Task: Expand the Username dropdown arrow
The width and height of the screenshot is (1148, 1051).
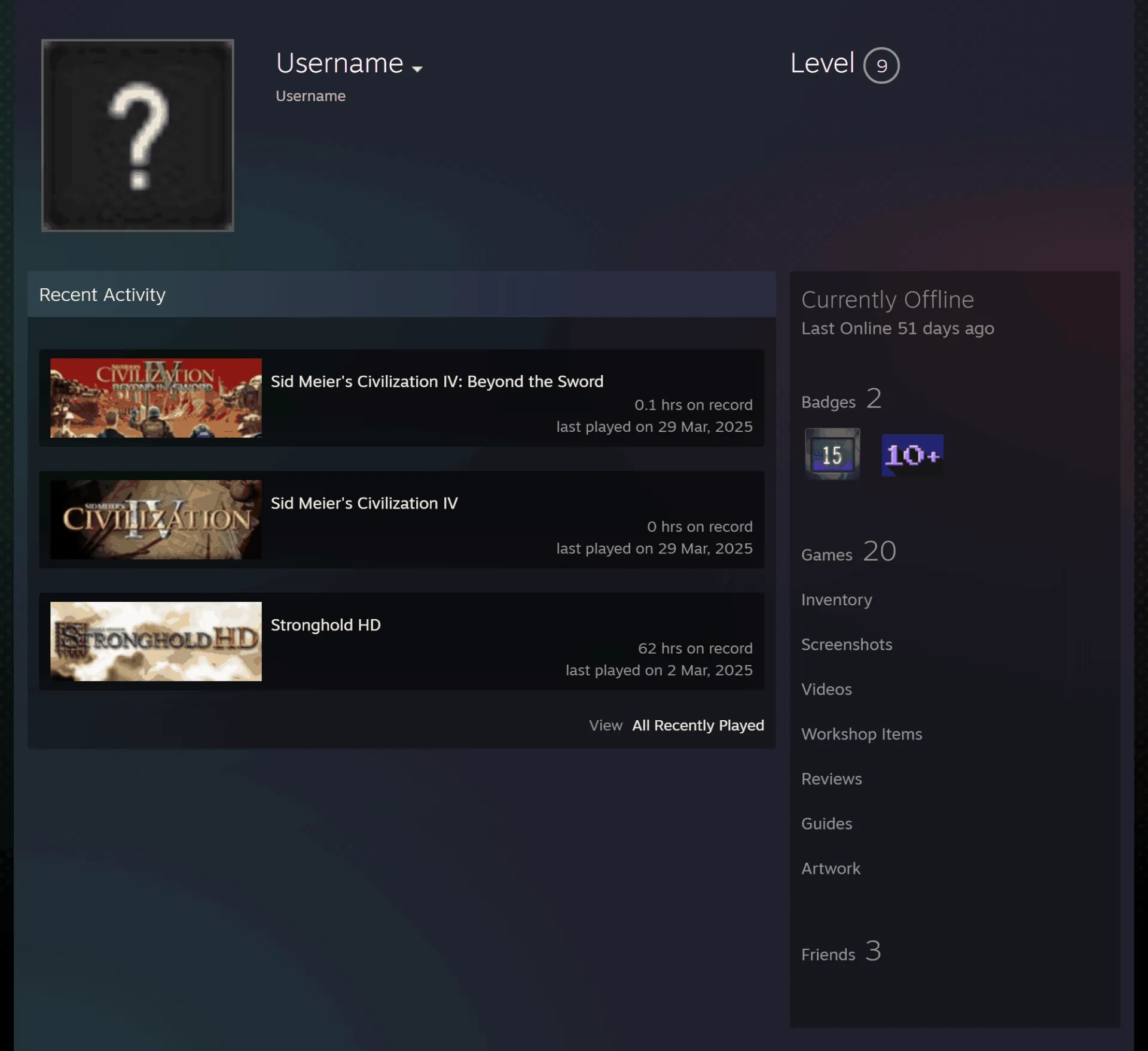Action: 417,69
